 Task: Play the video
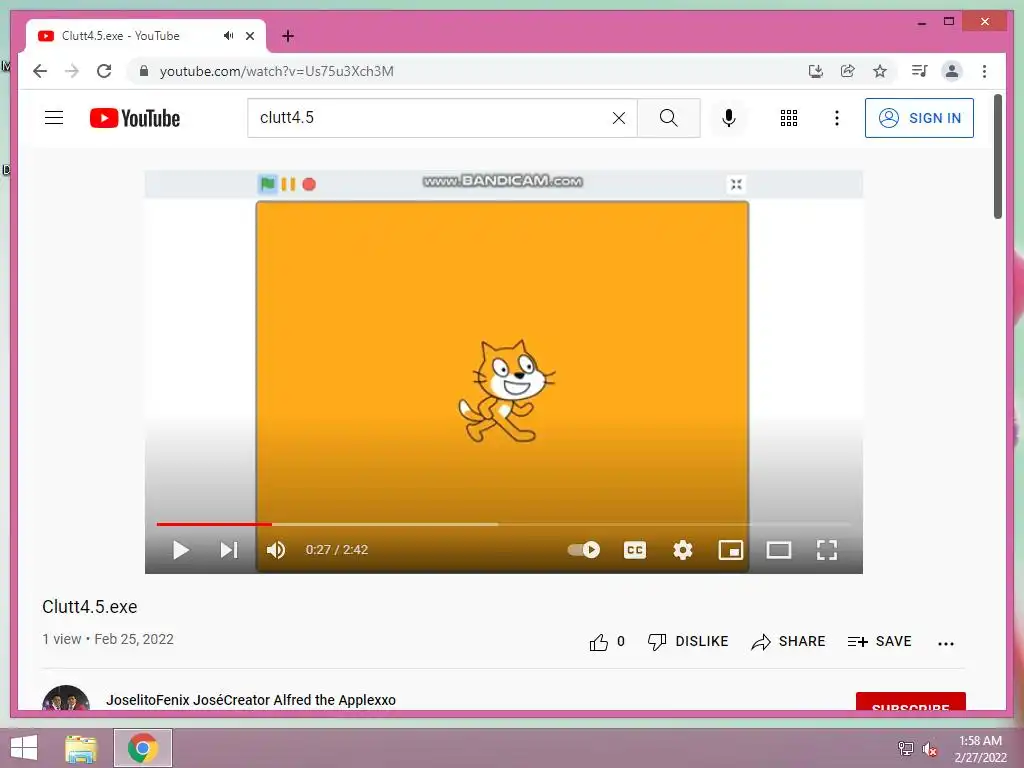tap(181, 550)
